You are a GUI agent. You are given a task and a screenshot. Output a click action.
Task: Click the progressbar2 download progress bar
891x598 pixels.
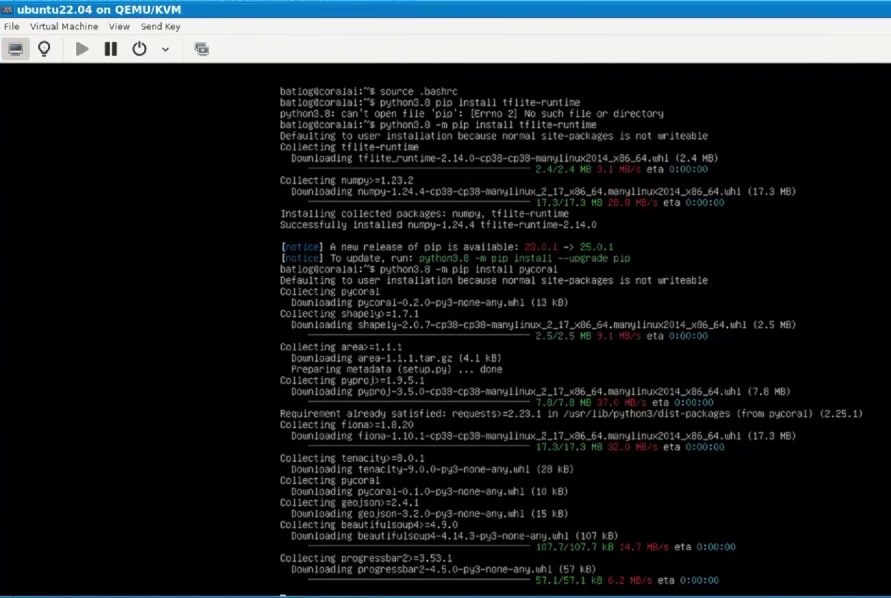419,580
